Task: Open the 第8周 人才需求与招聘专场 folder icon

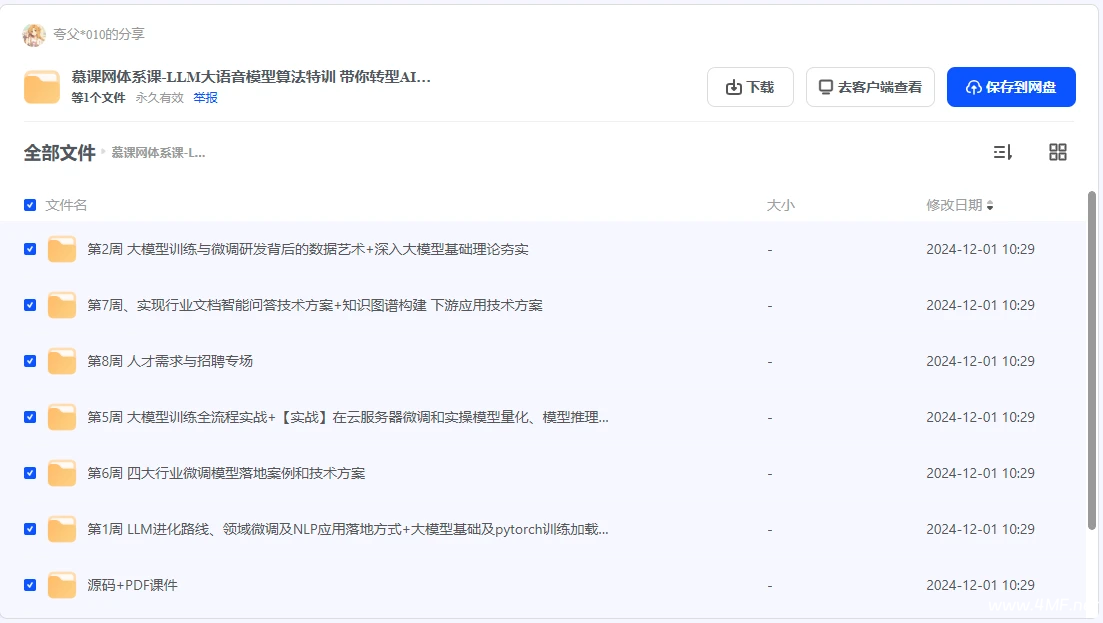Action: [x=62, y=361]
